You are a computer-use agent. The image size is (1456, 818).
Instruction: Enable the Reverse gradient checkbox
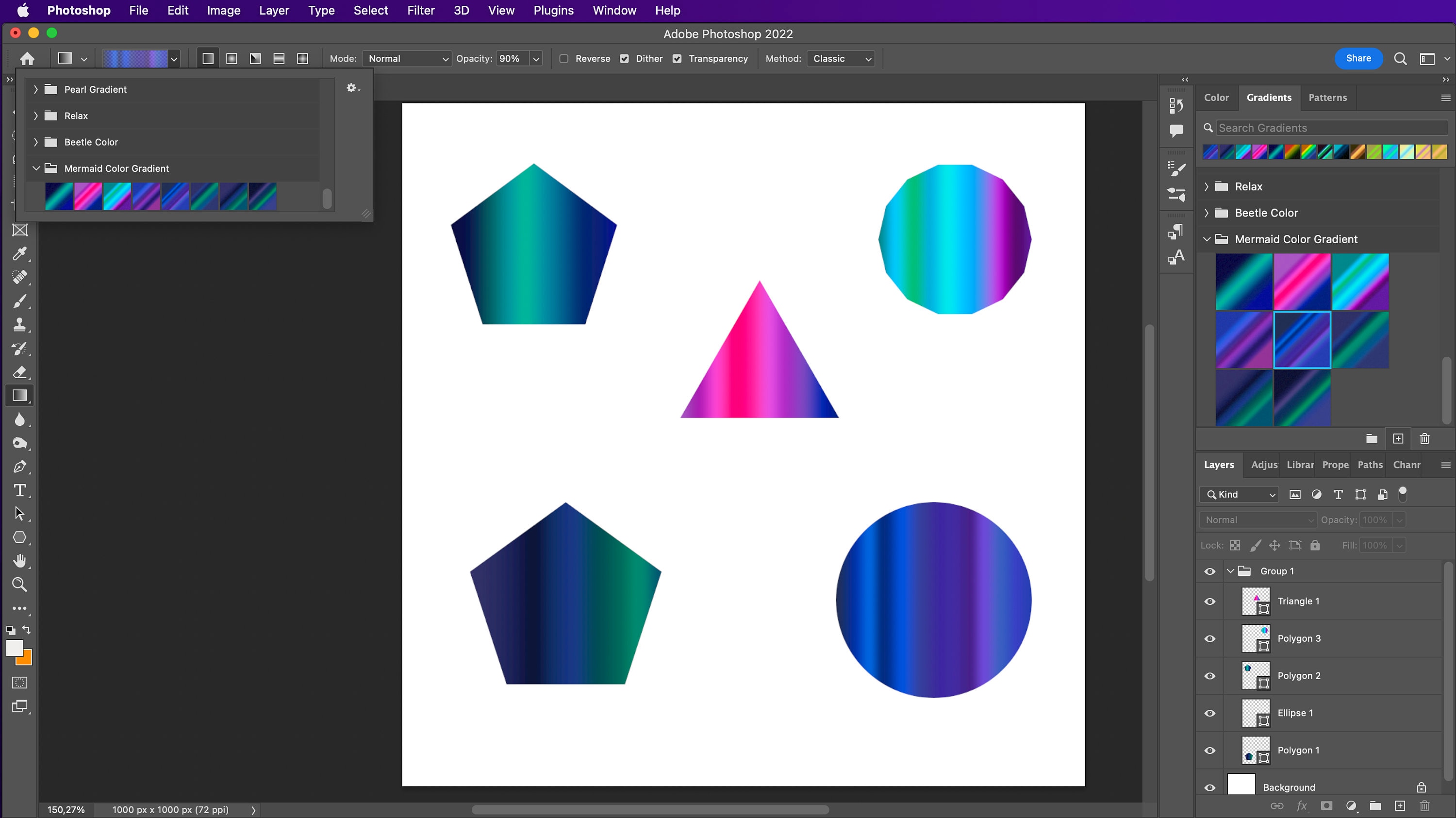click(x=563, y=58)
